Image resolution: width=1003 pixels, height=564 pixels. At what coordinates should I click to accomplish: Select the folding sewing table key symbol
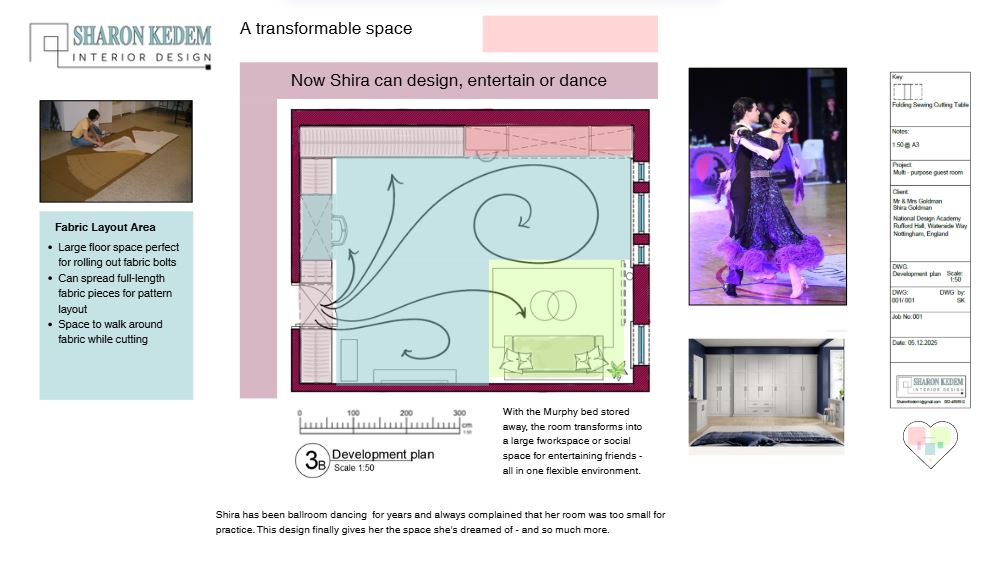coord(908,90)
